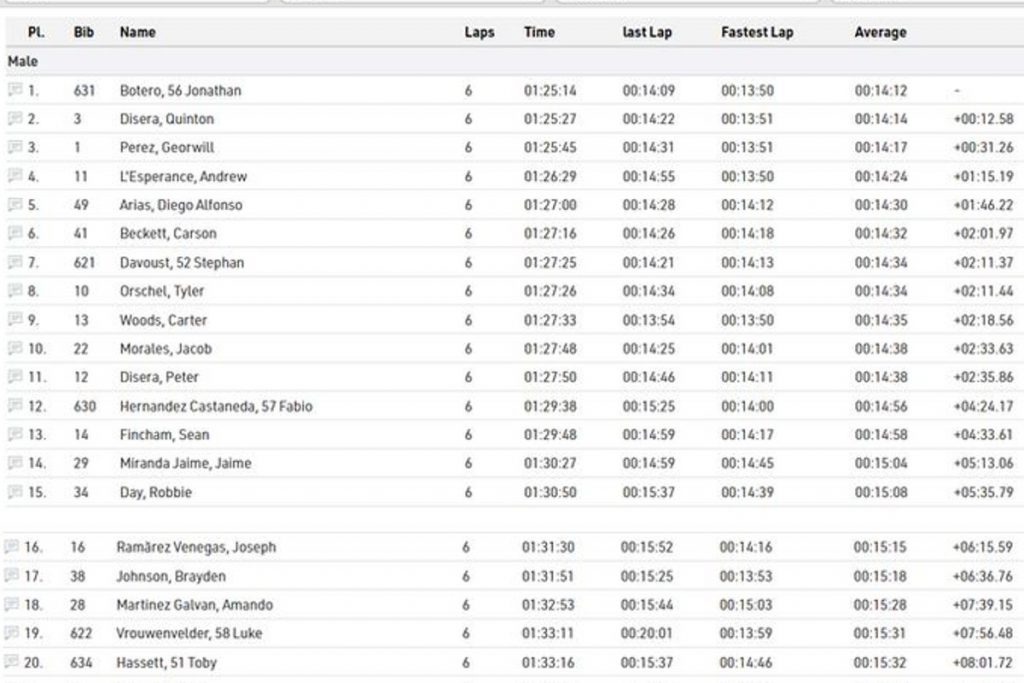Select Vrouwenvelder, 58 Luke's last lap time
Screen dimensions: 1024x683
point(647,633)
